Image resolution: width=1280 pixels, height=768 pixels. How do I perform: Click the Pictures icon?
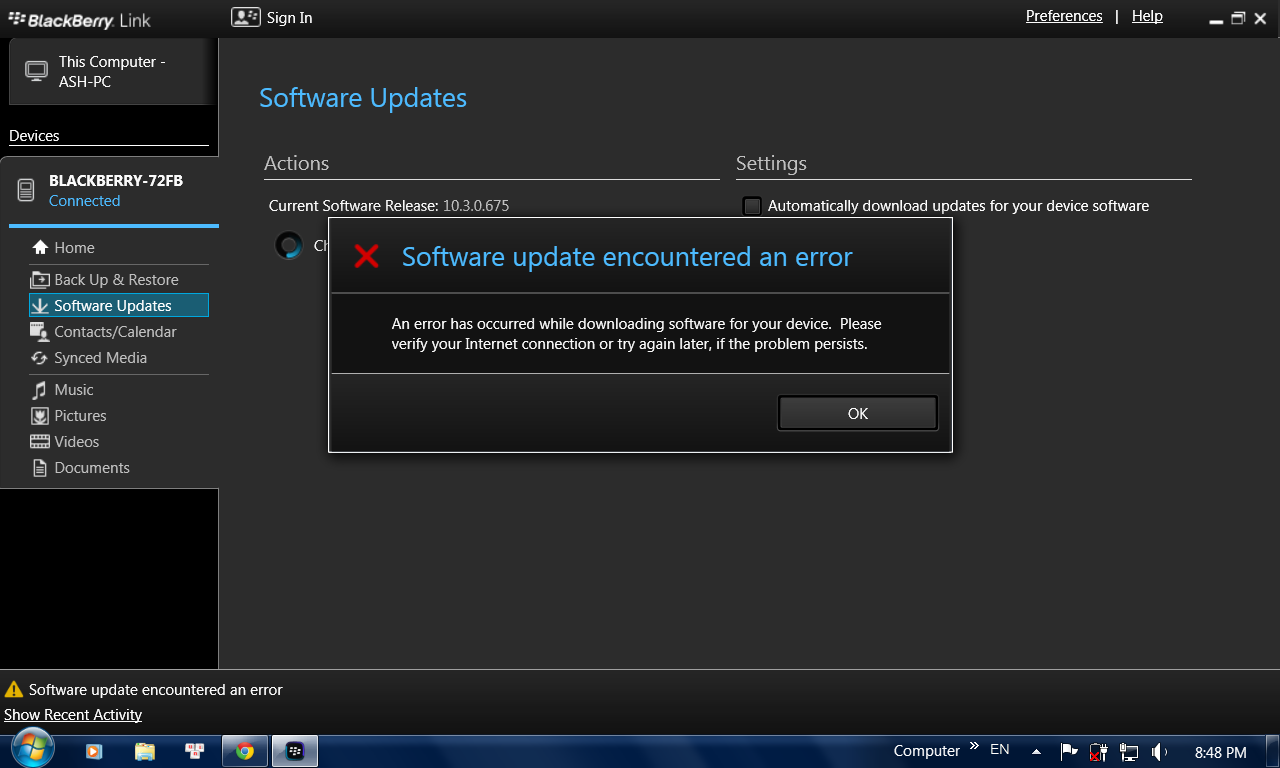click(x=40, y=416)
